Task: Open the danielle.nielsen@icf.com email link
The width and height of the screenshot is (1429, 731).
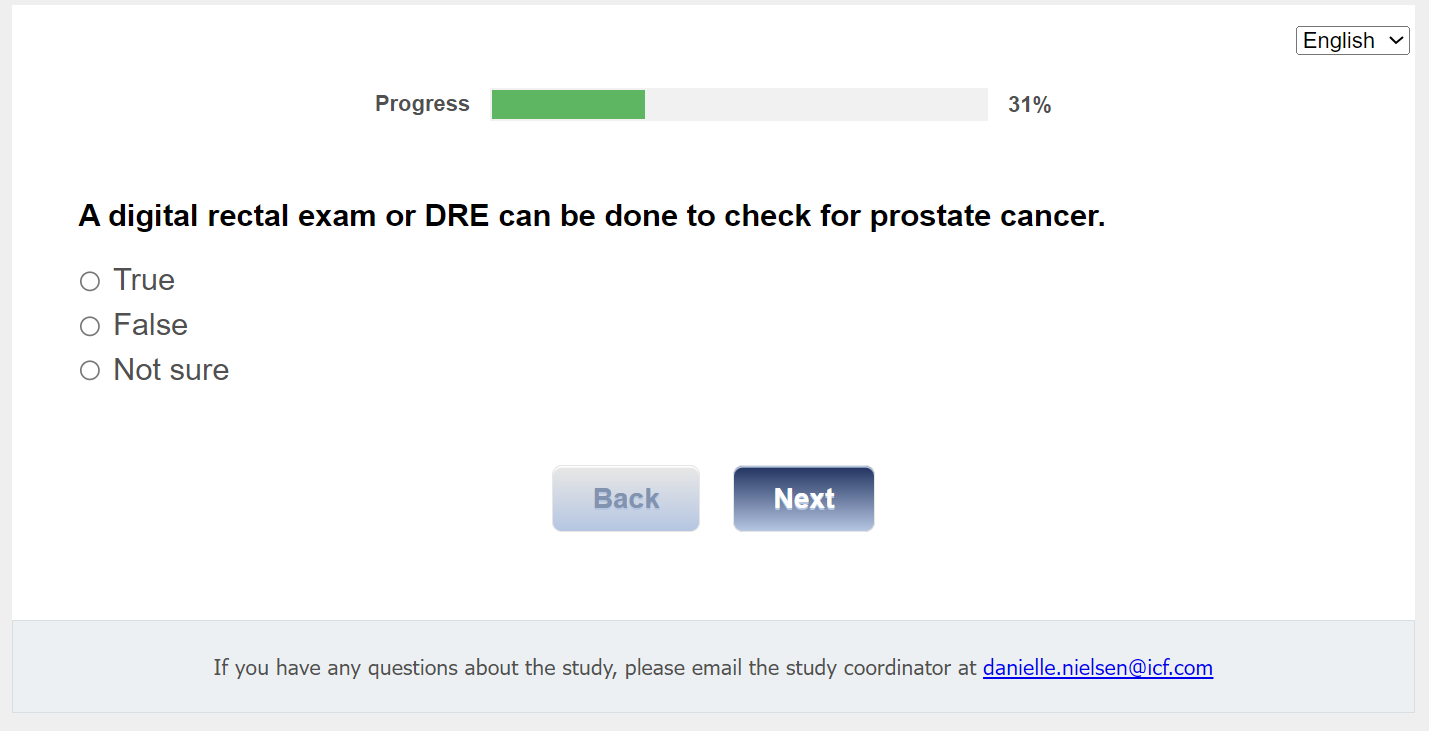Action: click(x=1097, y=667)
